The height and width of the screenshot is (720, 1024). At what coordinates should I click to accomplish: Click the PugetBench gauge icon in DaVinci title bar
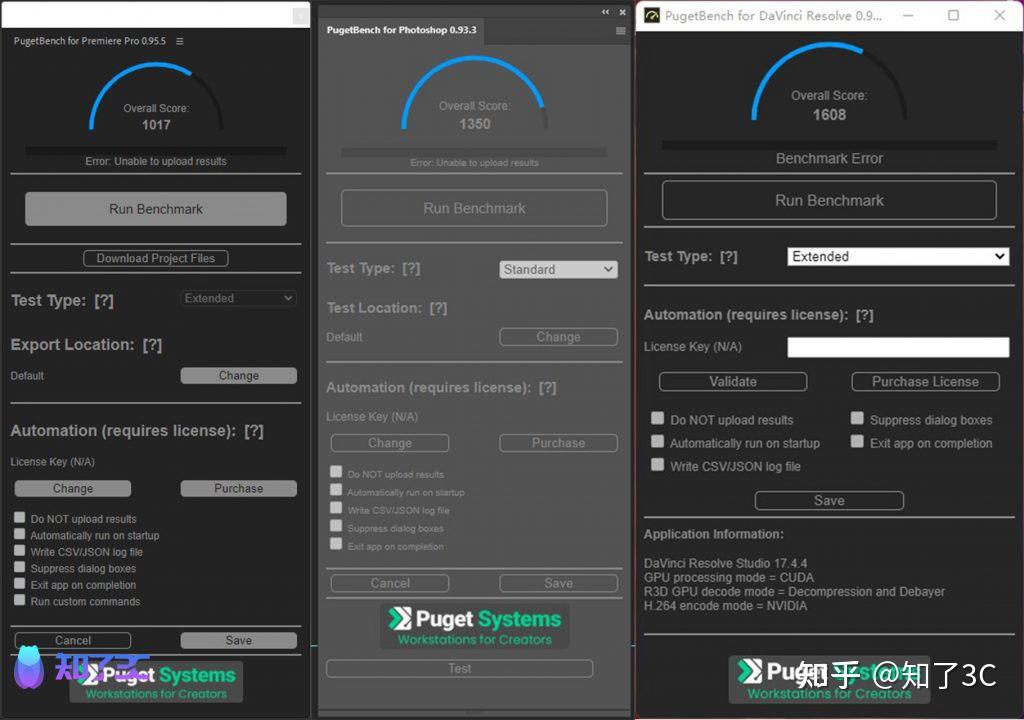point(651,16)
